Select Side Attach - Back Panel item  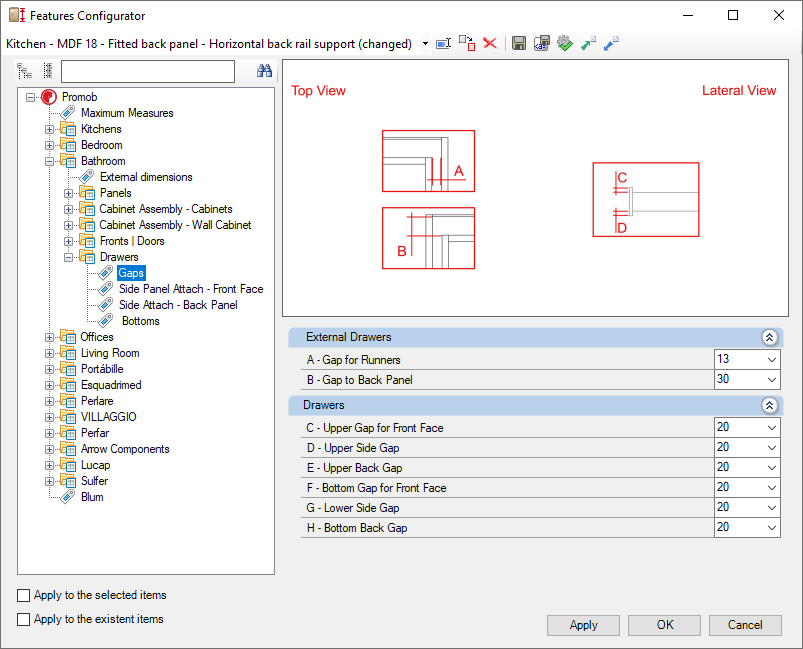pos(178,305)
